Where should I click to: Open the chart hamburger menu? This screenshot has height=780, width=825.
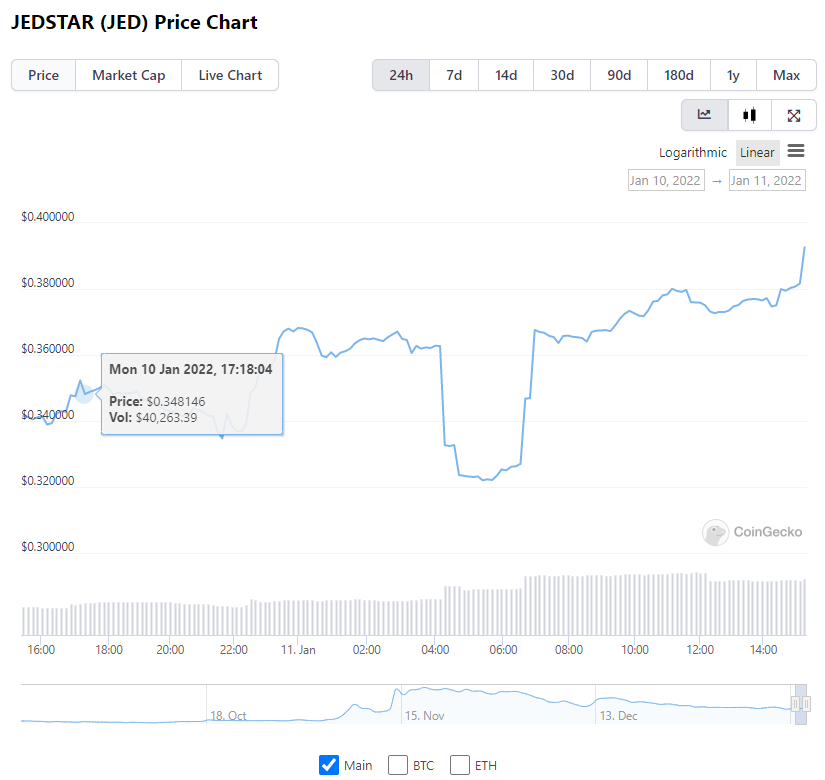click(795, 152)
